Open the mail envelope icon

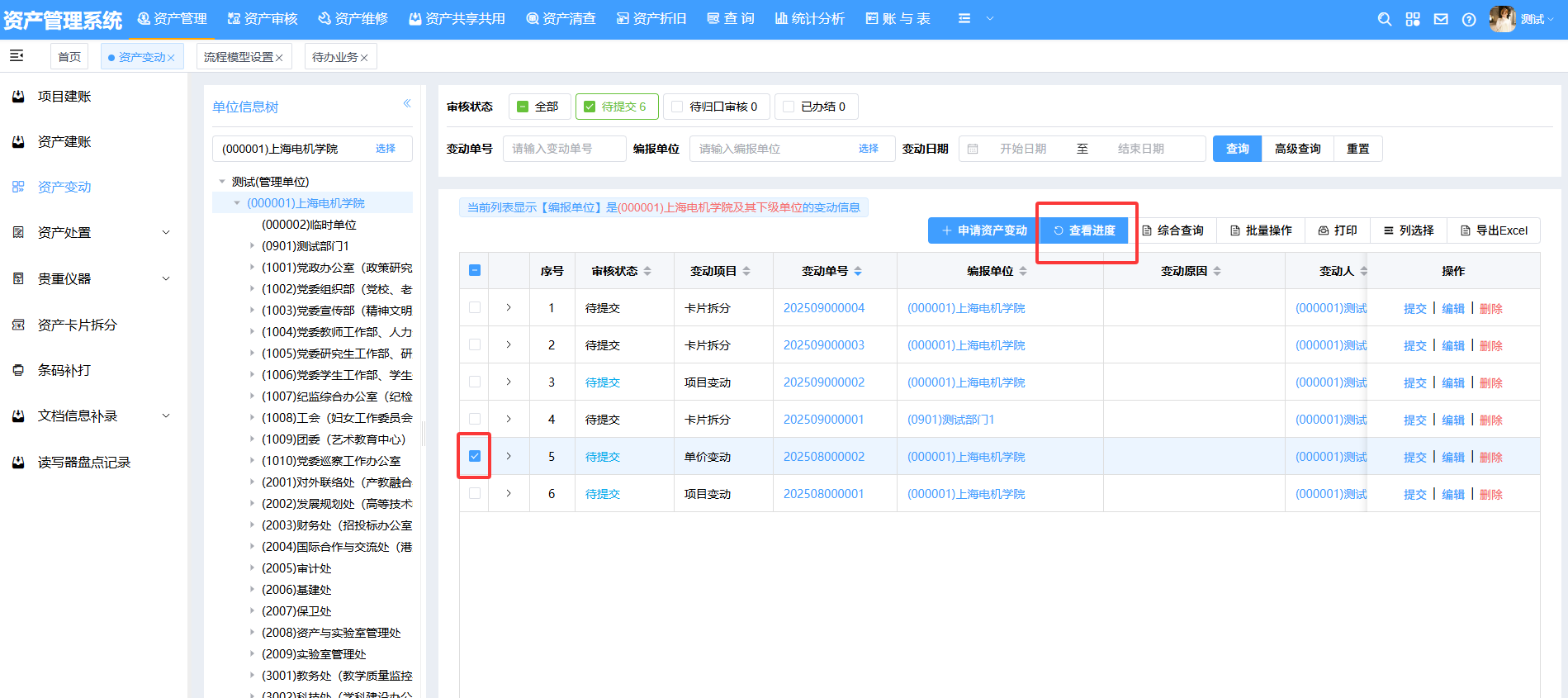(1441, 19)
